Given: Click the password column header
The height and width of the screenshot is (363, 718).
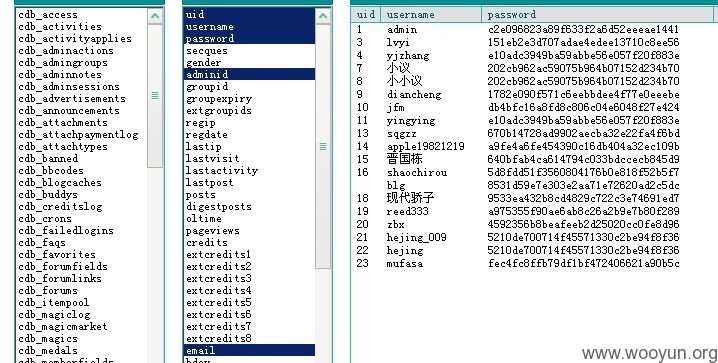Looking at the screenshot, I should pos(597,15).
